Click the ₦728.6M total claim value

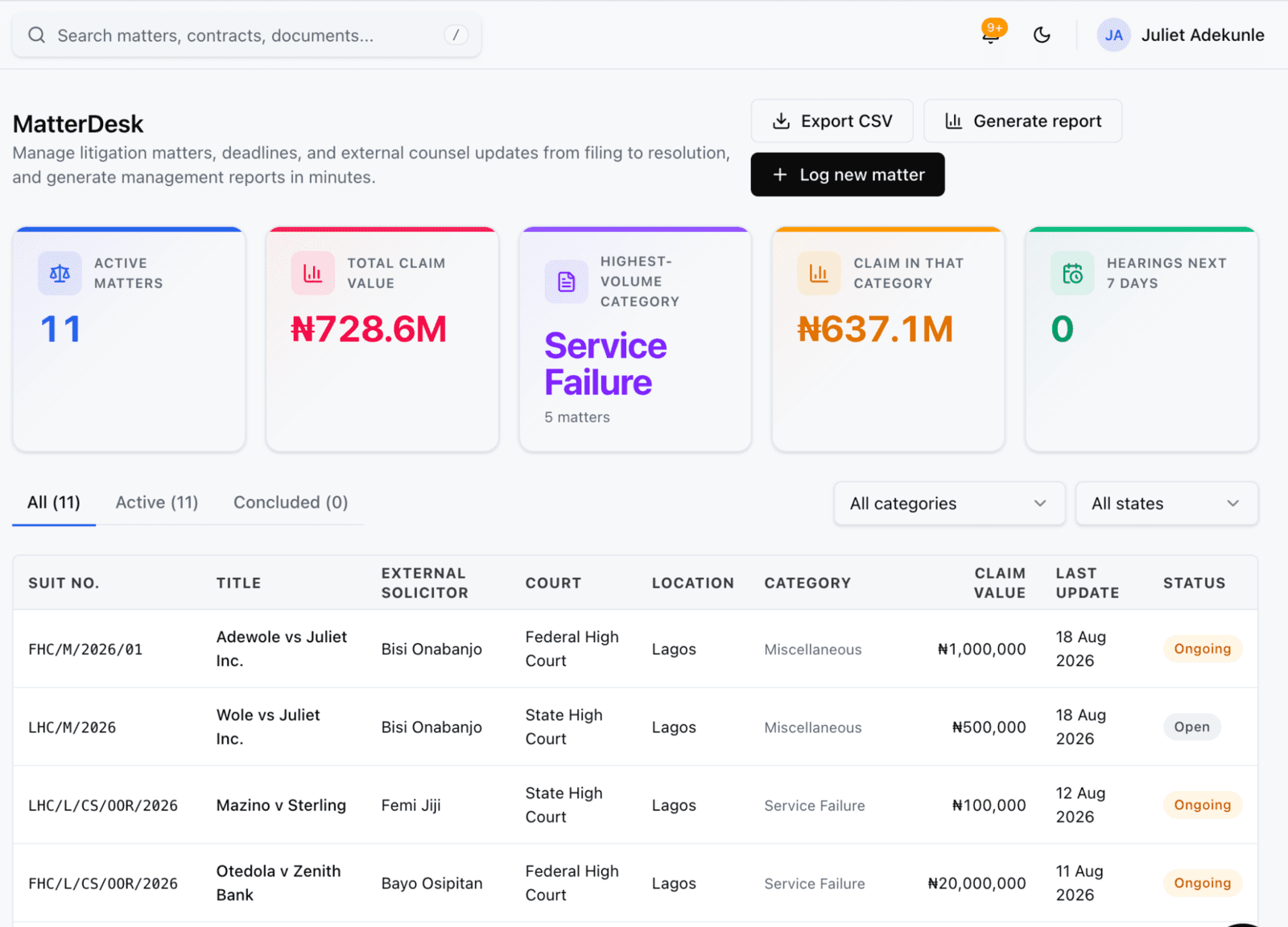(x=369, y=329)
